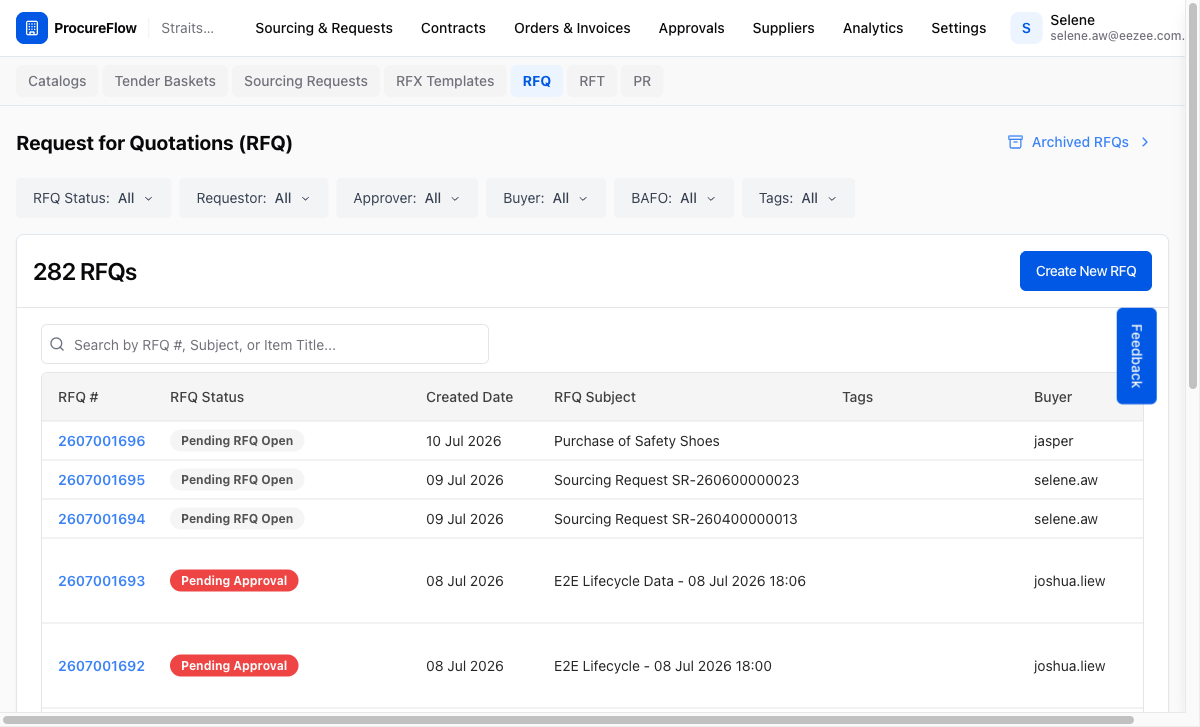1200x727 pixels.
Task: Click the horizontal page scrollbar
Action: (x=570, y=720)
